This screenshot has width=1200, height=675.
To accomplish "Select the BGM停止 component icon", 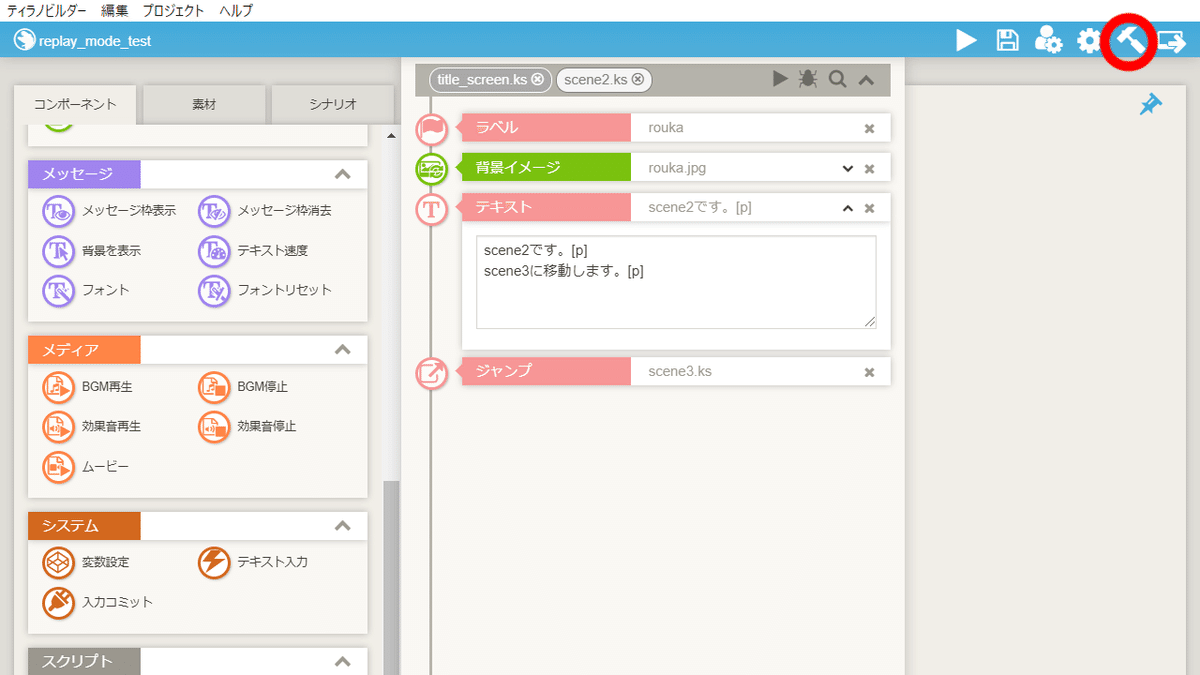I will [215, 387].
